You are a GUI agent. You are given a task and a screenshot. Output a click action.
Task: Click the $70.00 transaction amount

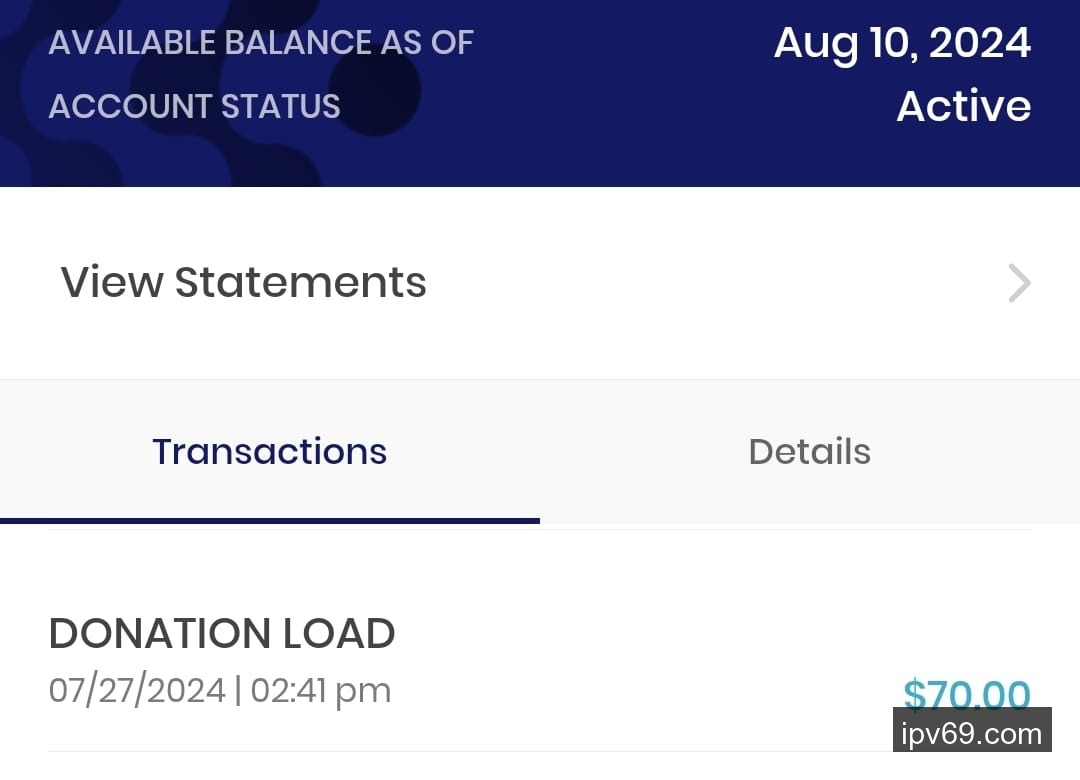point(965,694)
